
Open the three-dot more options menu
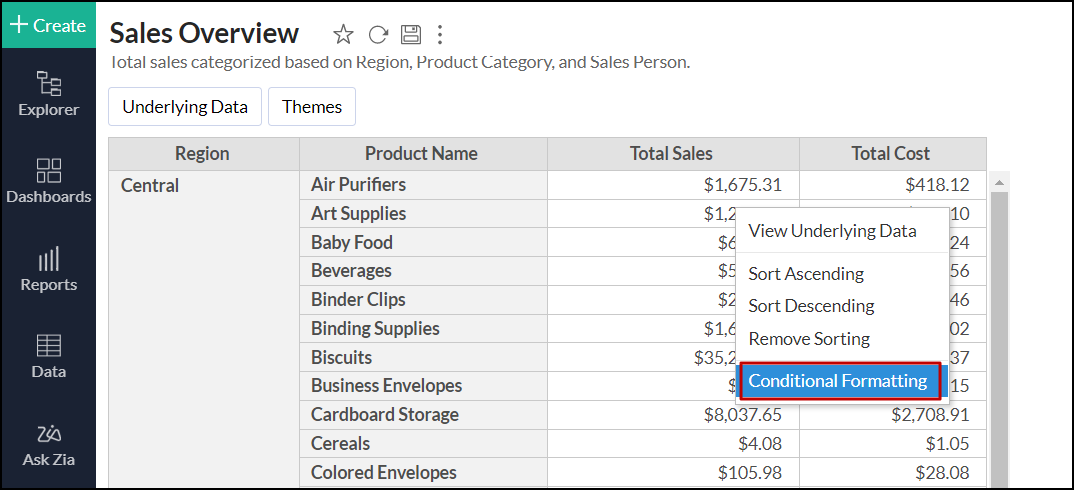coord(439,35)
